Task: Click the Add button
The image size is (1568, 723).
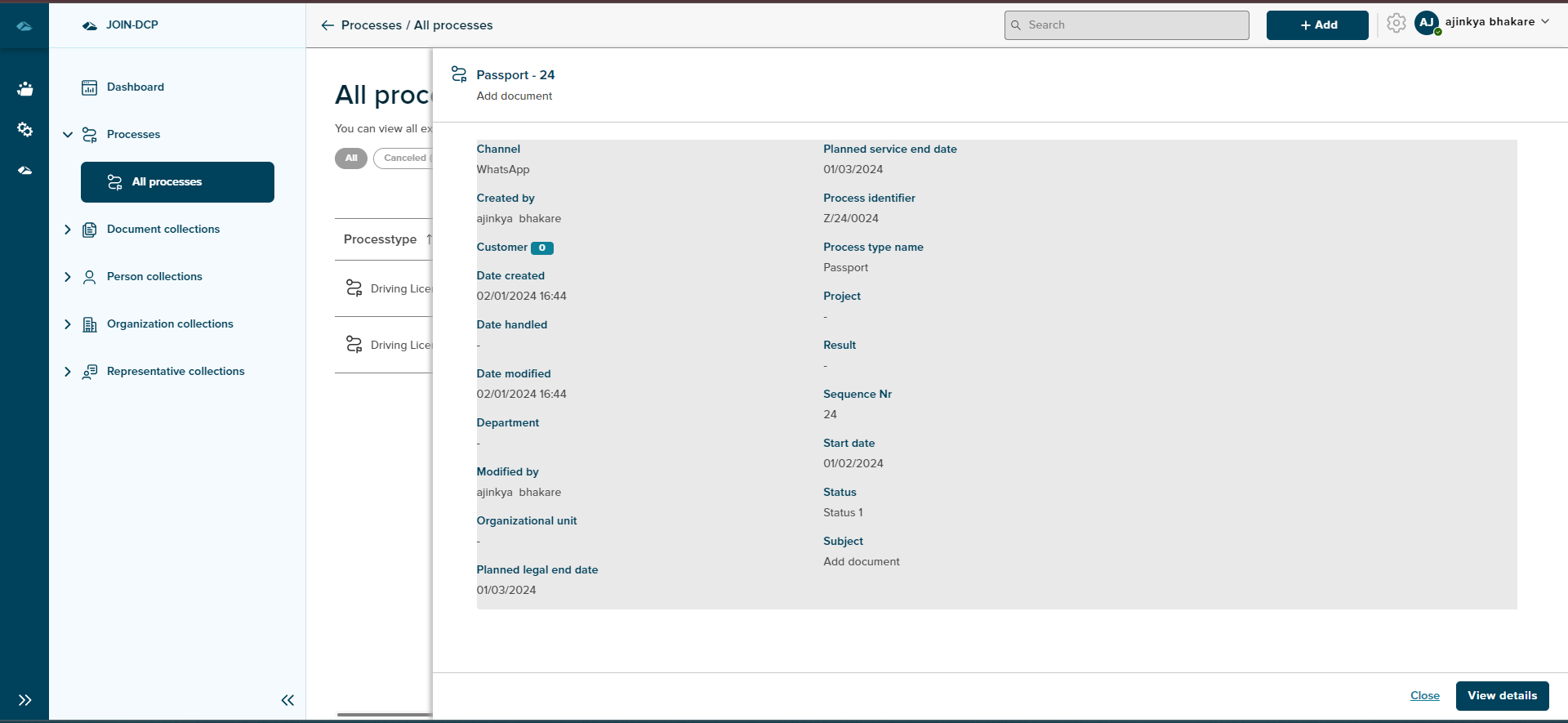Action: pos(1316,25)
